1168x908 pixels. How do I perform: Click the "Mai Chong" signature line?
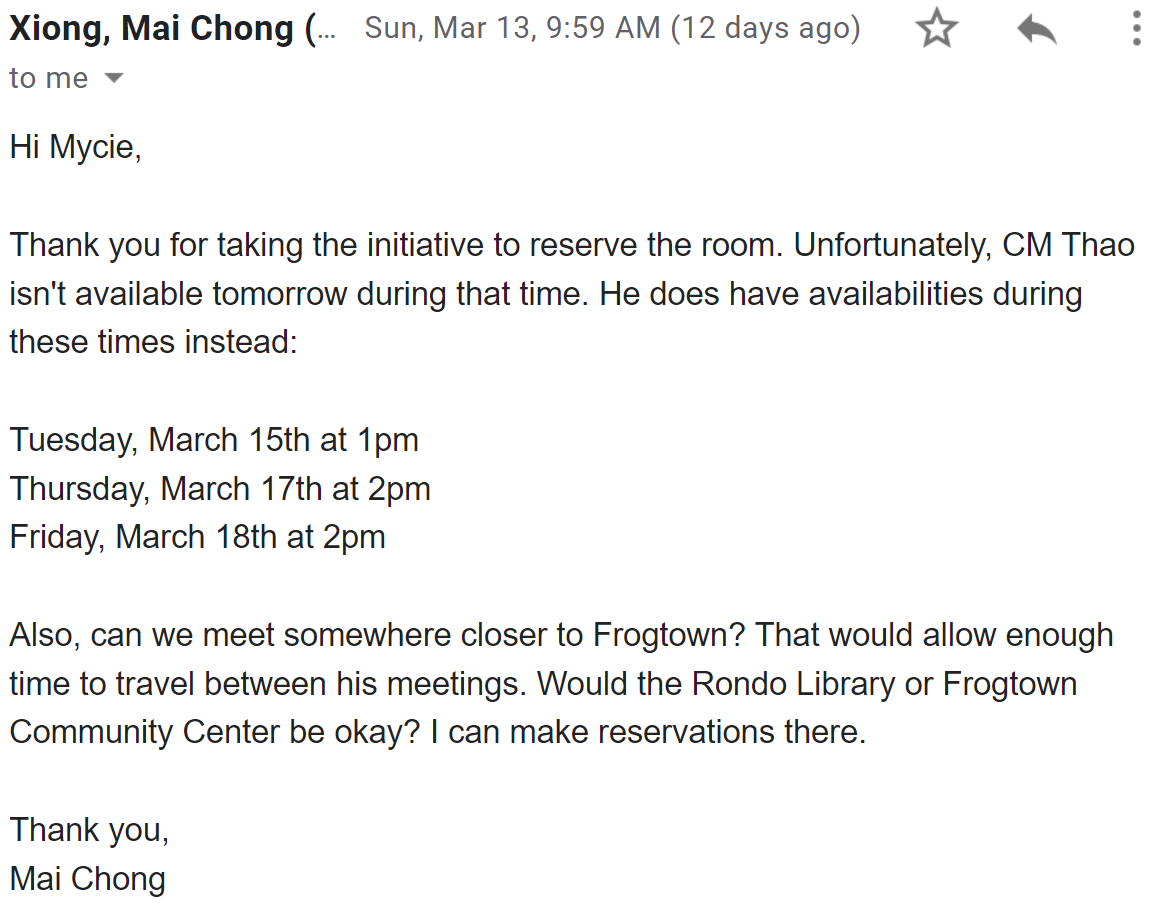[x=87, y=879]
